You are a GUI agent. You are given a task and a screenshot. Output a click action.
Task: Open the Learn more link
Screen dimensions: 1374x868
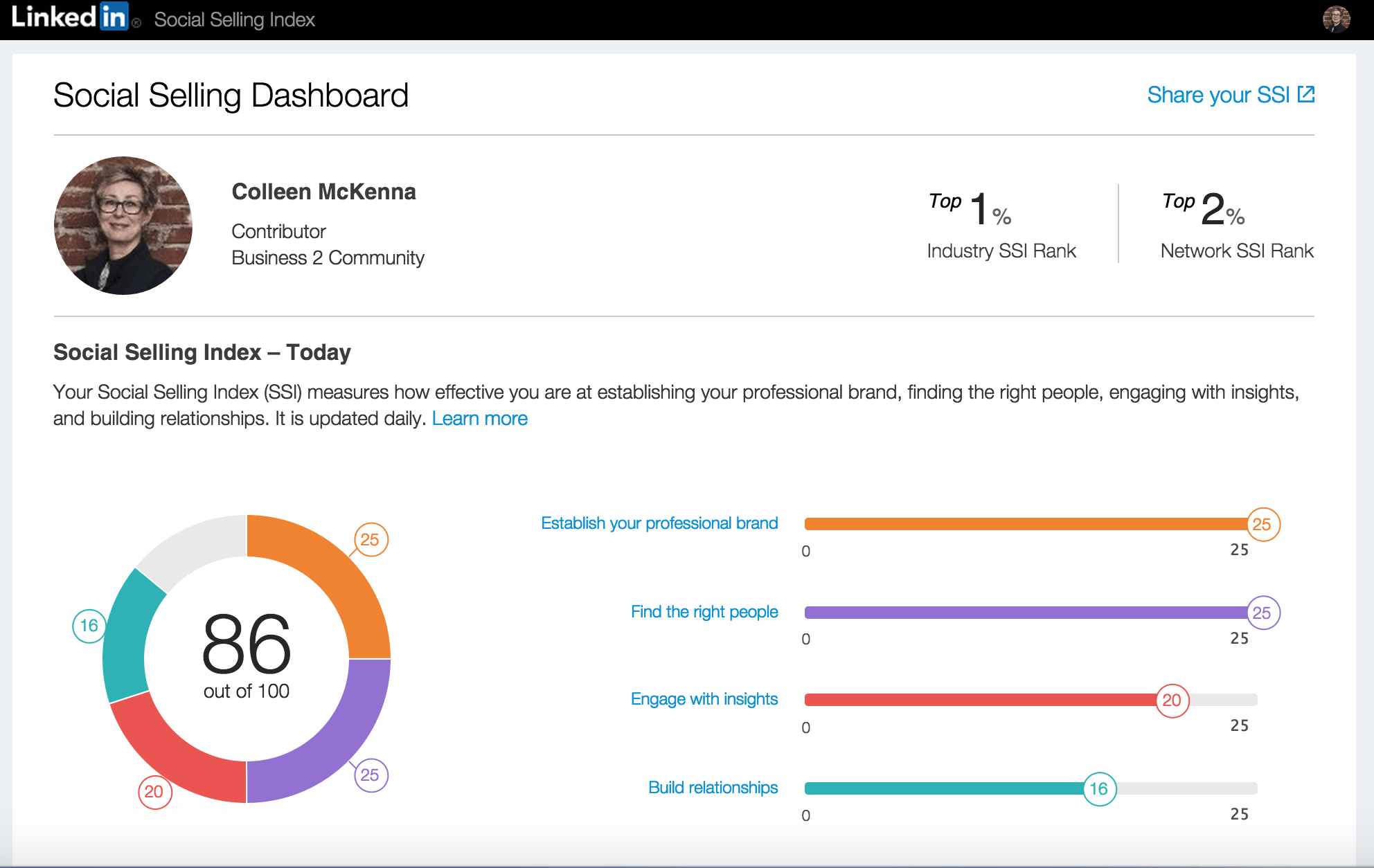pyautogui.click(x=479, y=419)
